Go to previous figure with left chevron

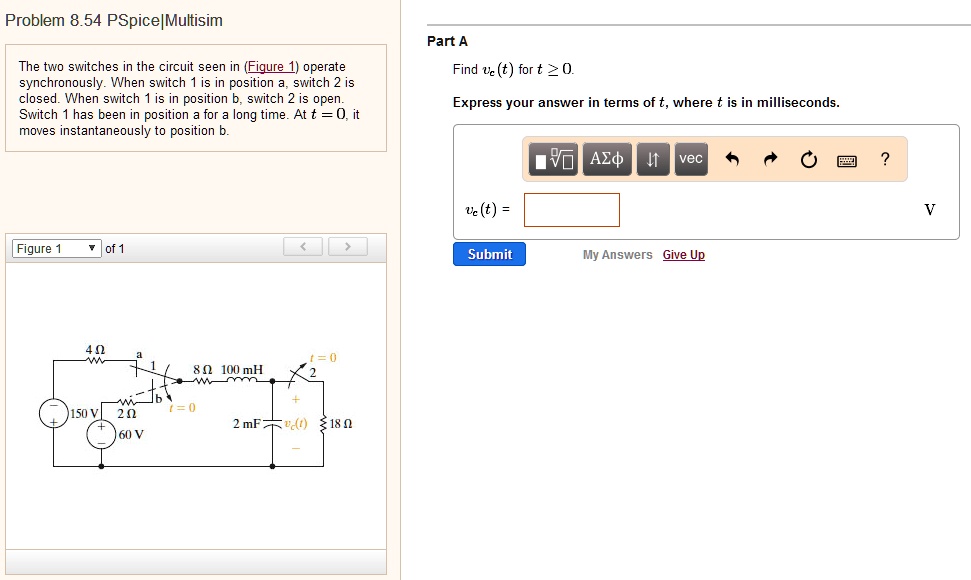302,246
